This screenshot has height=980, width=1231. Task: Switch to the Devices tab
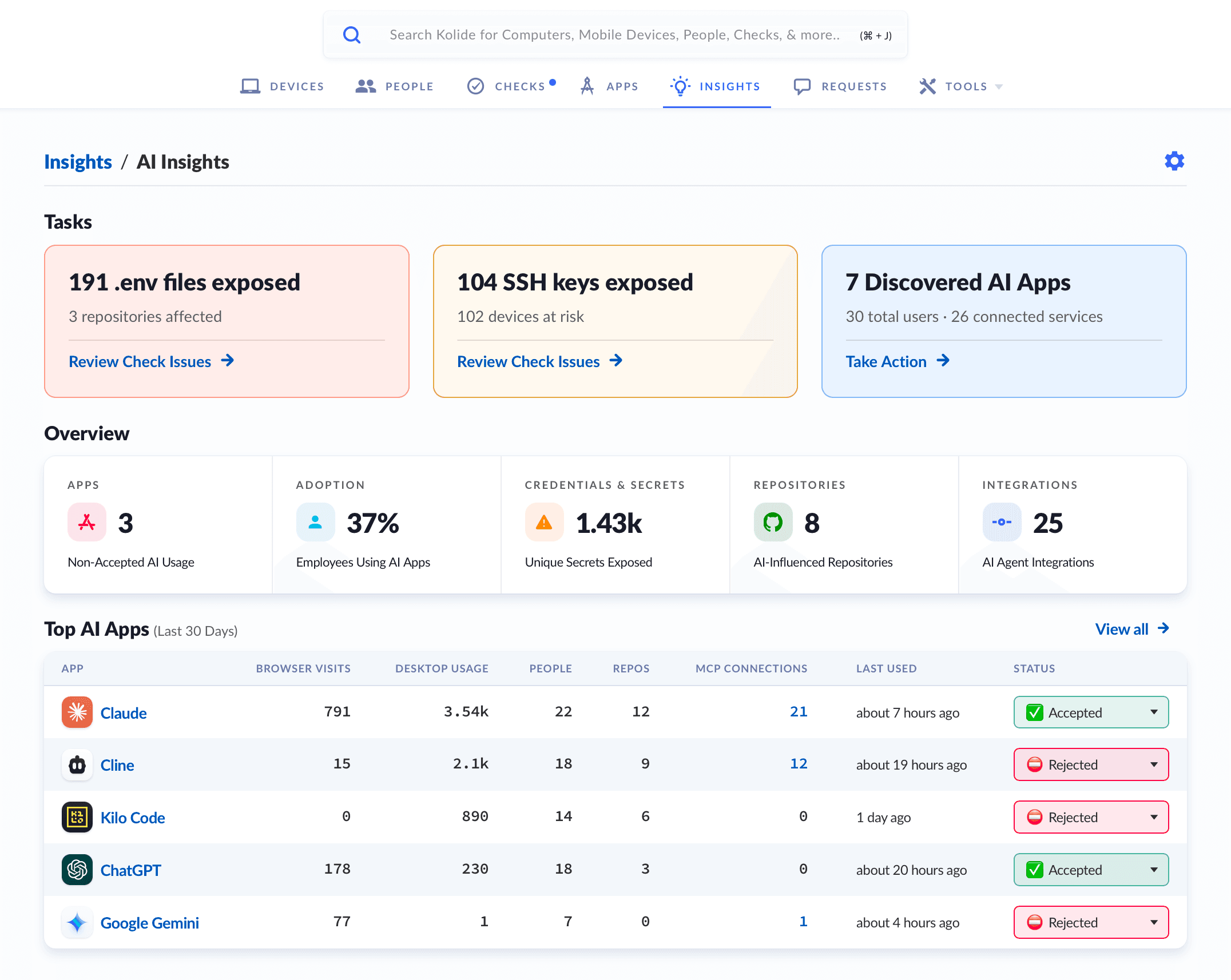[282, 86]
